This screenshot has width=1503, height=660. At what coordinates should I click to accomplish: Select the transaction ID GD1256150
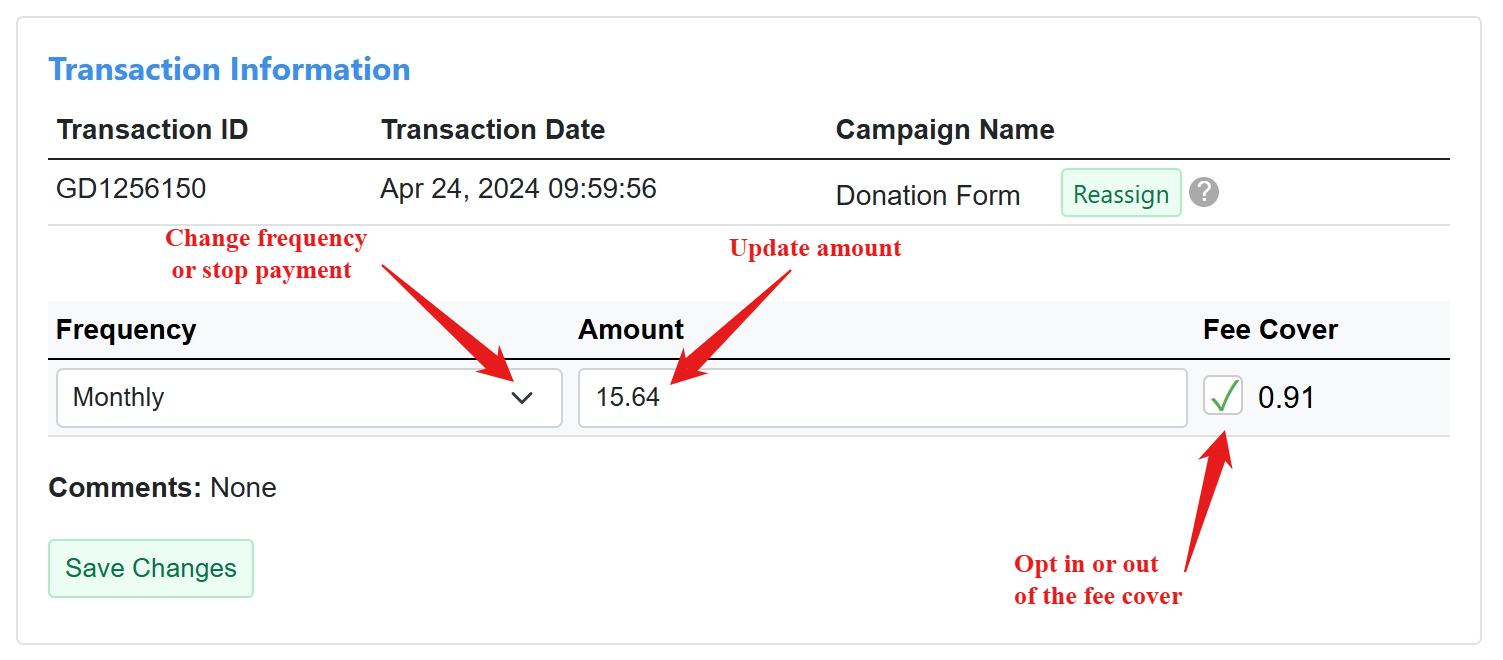tap(131, 189)
